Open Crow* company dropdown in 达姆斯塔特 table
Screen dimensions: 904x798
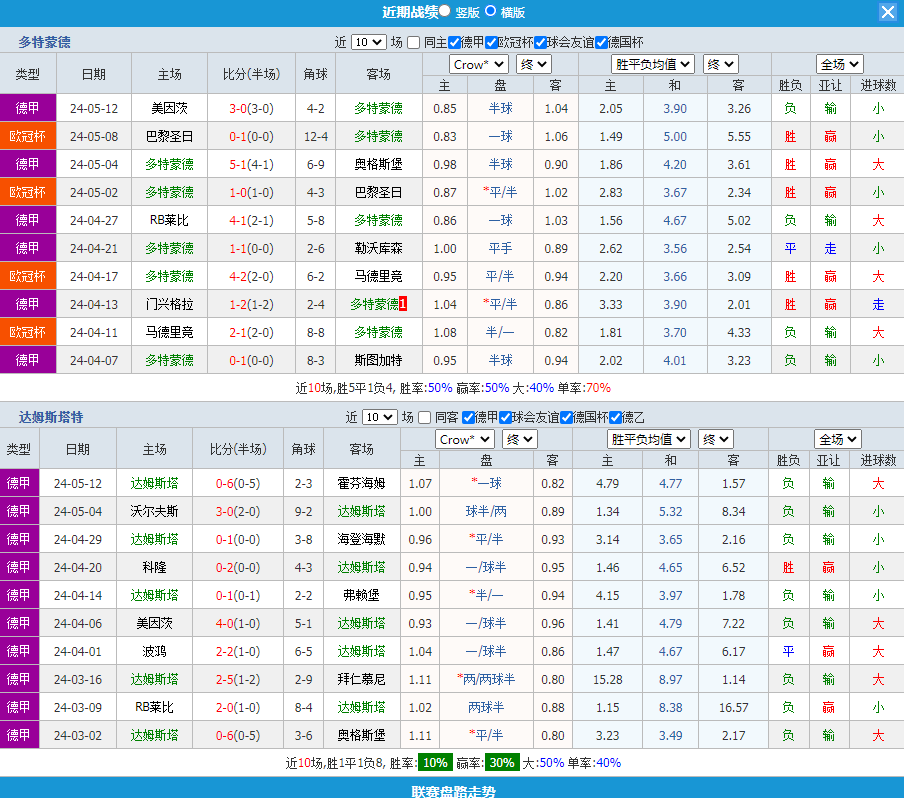point(465,439)
